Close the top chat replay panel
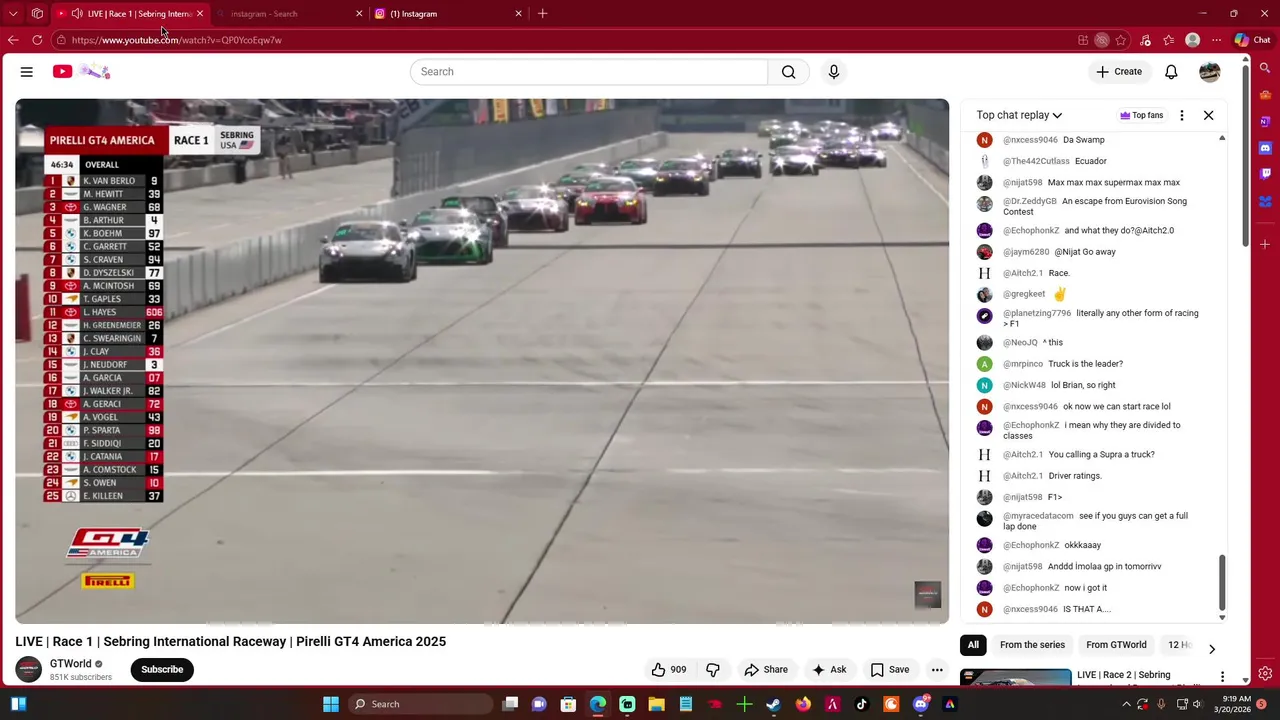 click(1208, 115)
